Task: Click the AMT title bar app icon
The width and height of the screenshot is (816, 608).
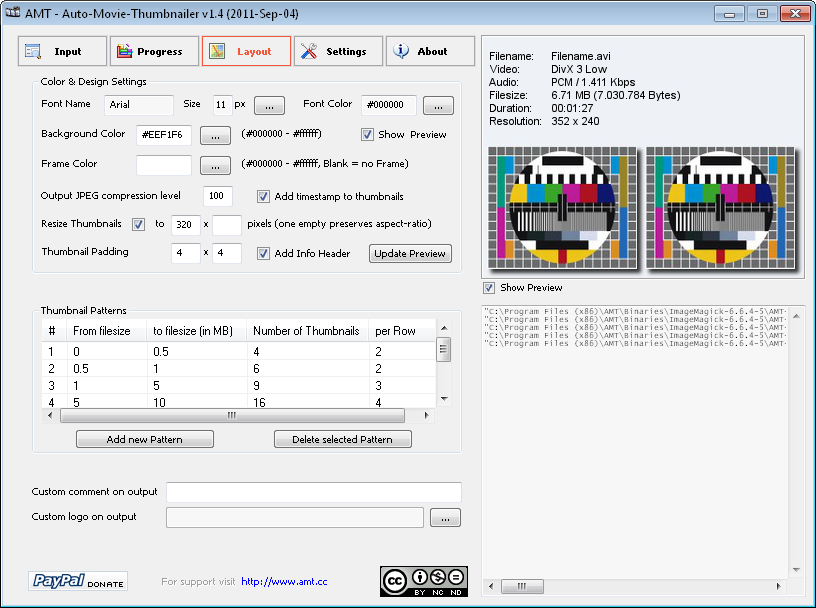Action: coord(12,12)
